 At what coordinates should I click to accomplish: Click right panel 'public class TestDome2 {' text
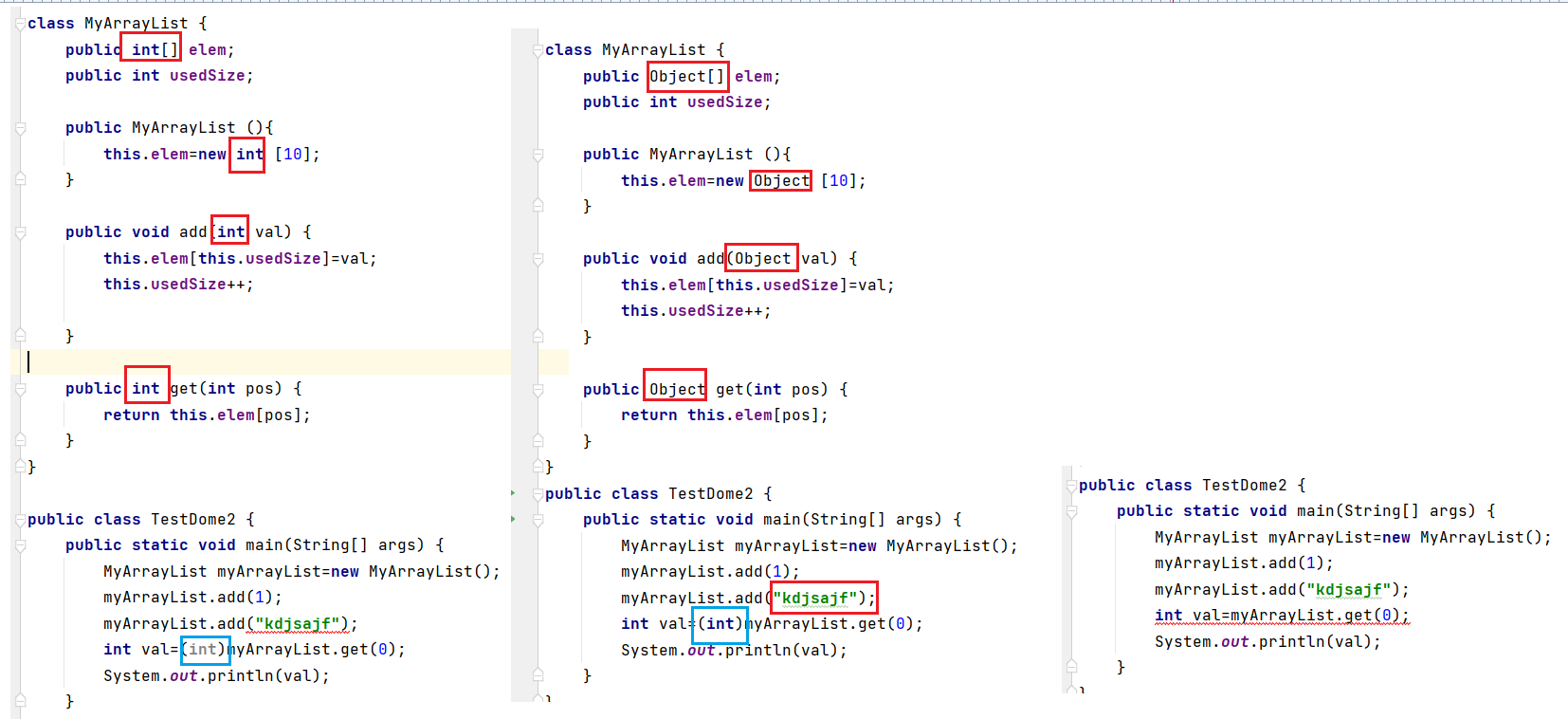(1193, 486)
